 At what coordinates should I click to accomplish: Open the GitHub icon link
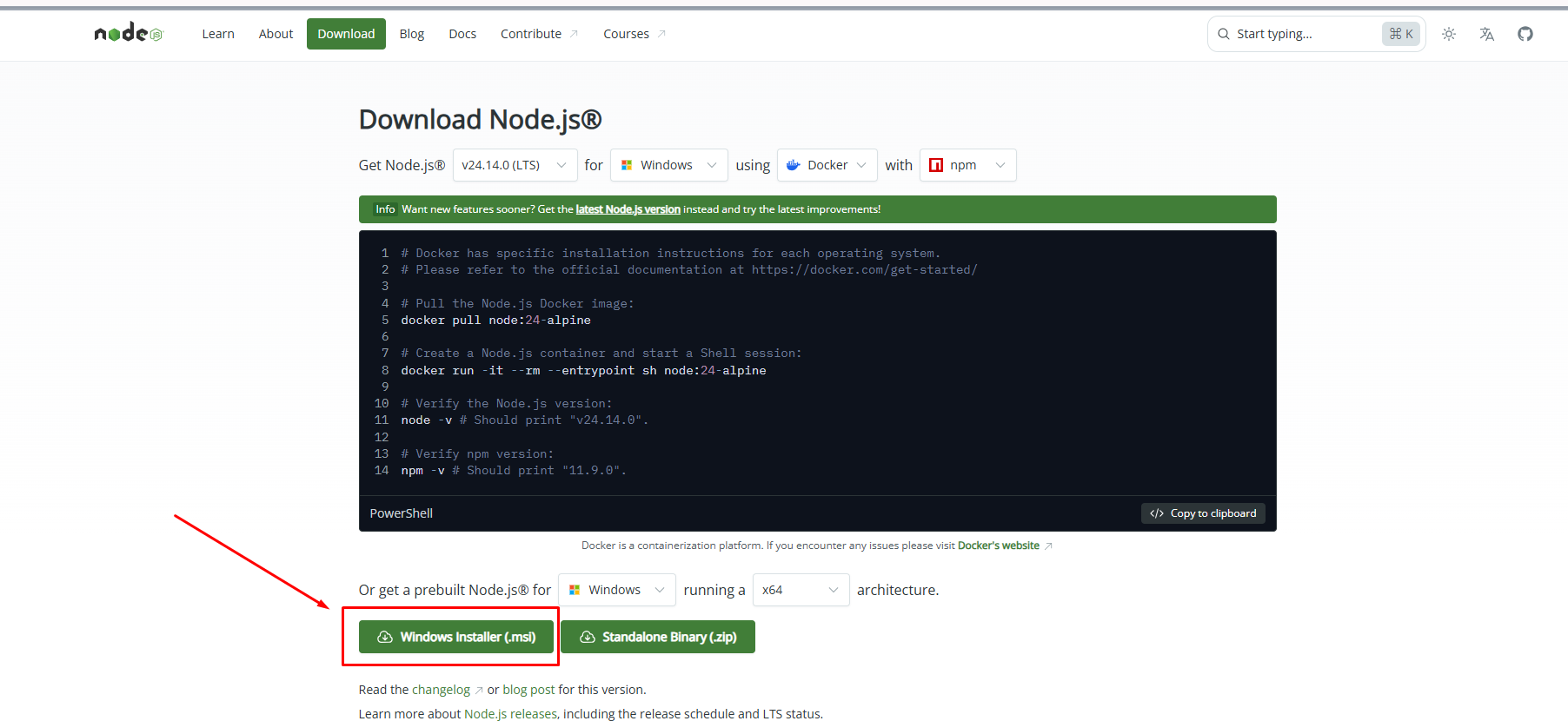pos(1525,34)
